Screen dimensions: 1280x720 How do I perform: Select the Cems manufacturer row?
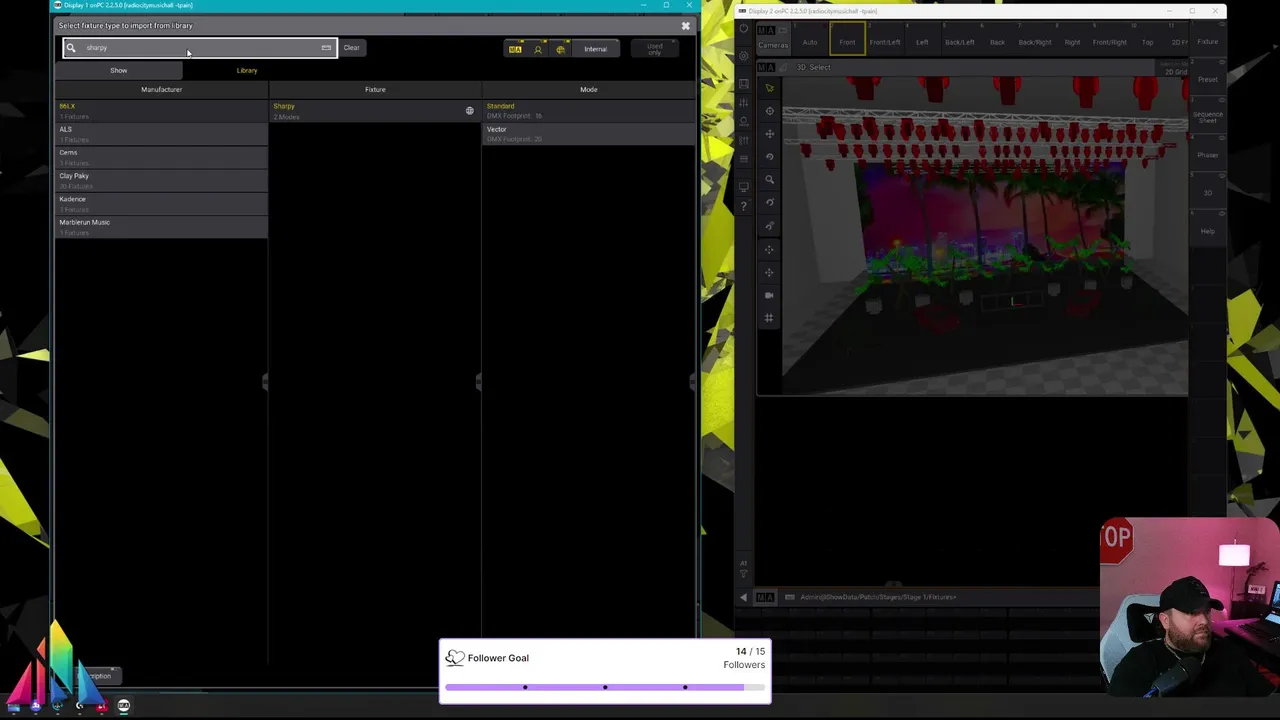(x=161, y=157)
